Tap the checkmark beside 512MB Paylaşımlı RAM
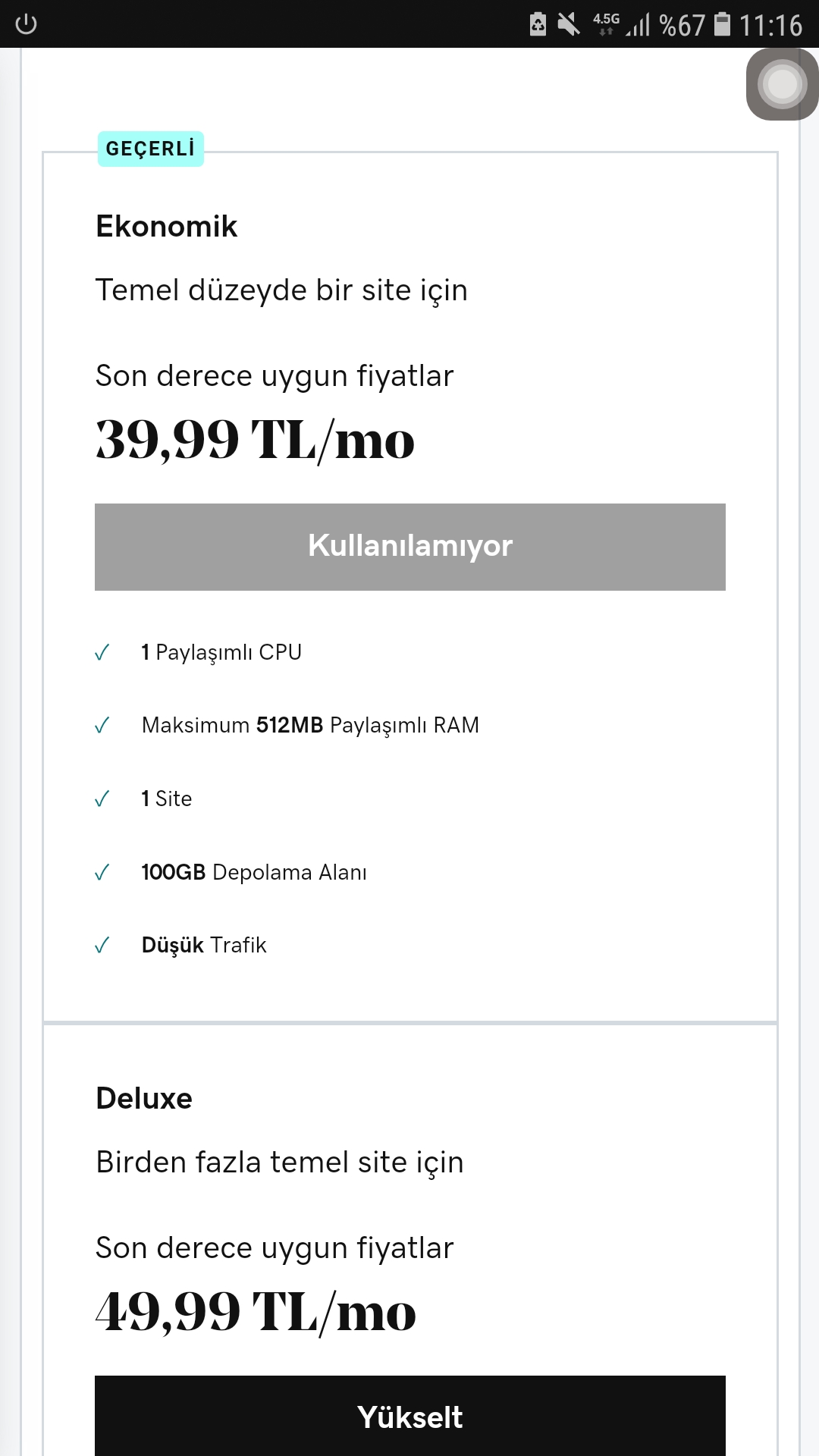The width and height of the screenshot is (819, 1456). tap(102, 726)
